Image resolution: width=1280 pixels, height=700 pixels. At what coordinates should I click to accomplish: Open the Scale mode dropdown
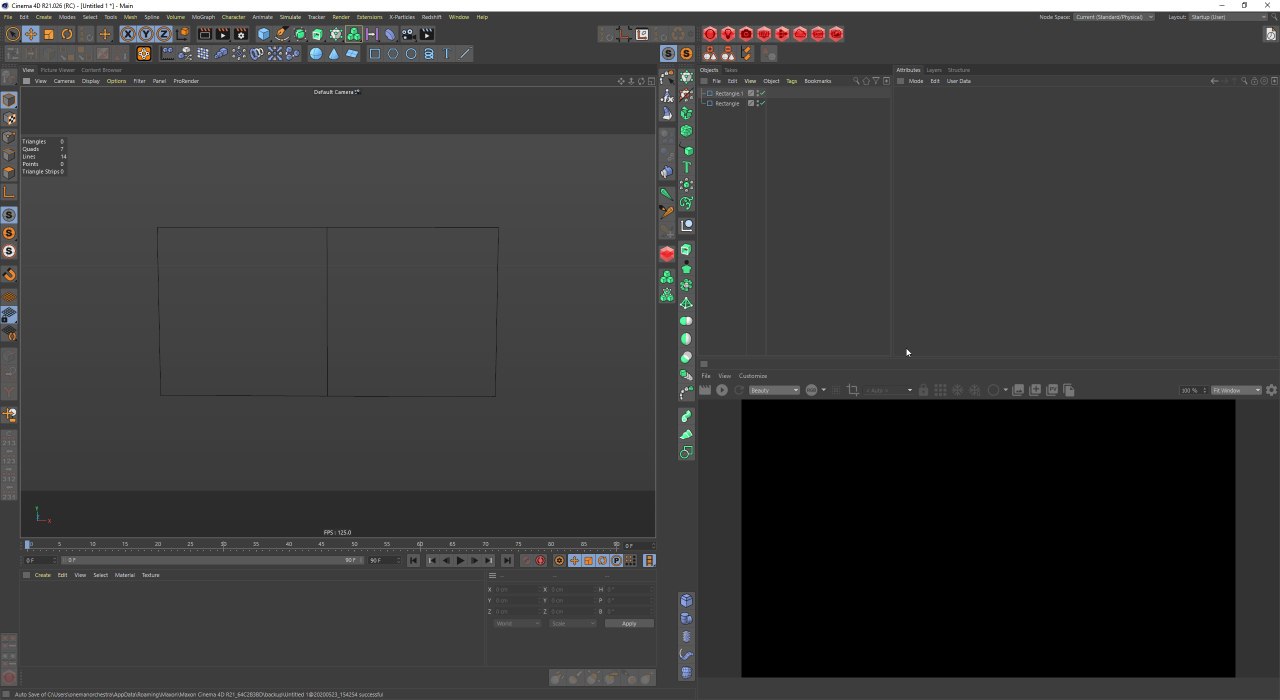click(572, 623)
